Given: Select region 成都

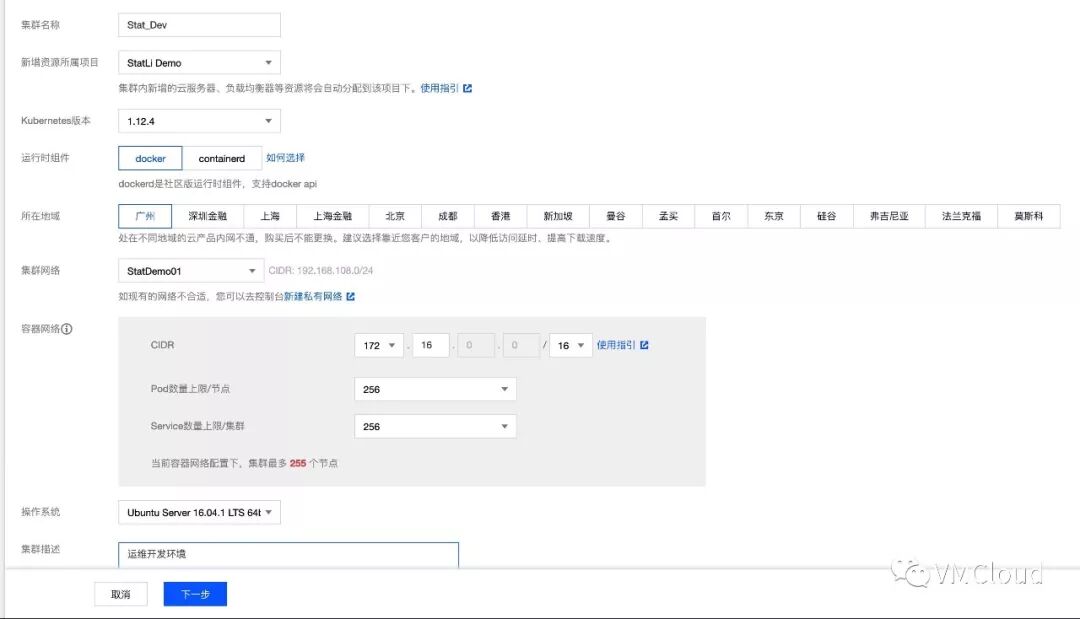Looking at the screenshot, I should pyautogui.click(x=448, y=216).
